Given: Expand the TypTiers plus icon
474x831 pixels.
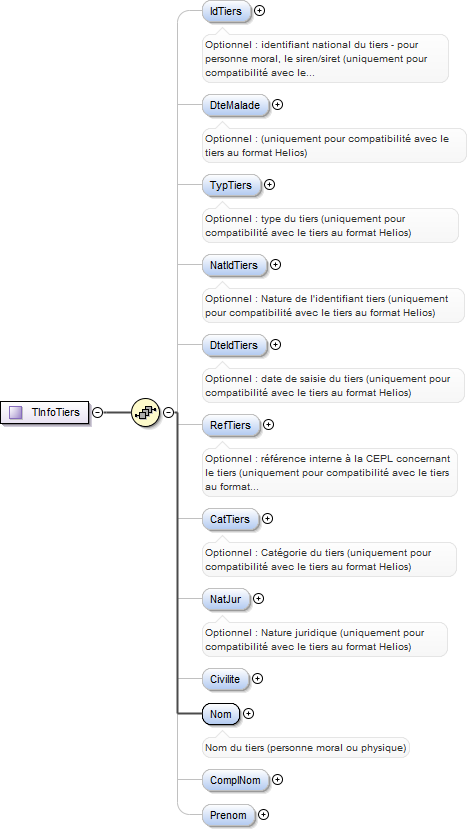Looking at the screenshot, I should (269, 185).
